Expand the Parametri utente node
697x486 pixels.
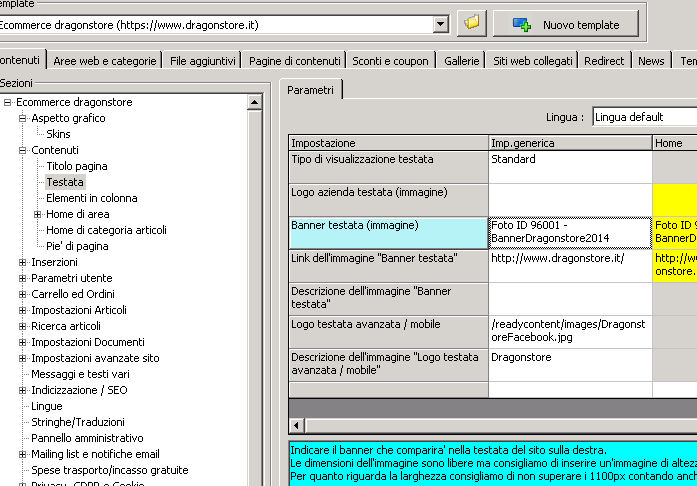point(22,278)
